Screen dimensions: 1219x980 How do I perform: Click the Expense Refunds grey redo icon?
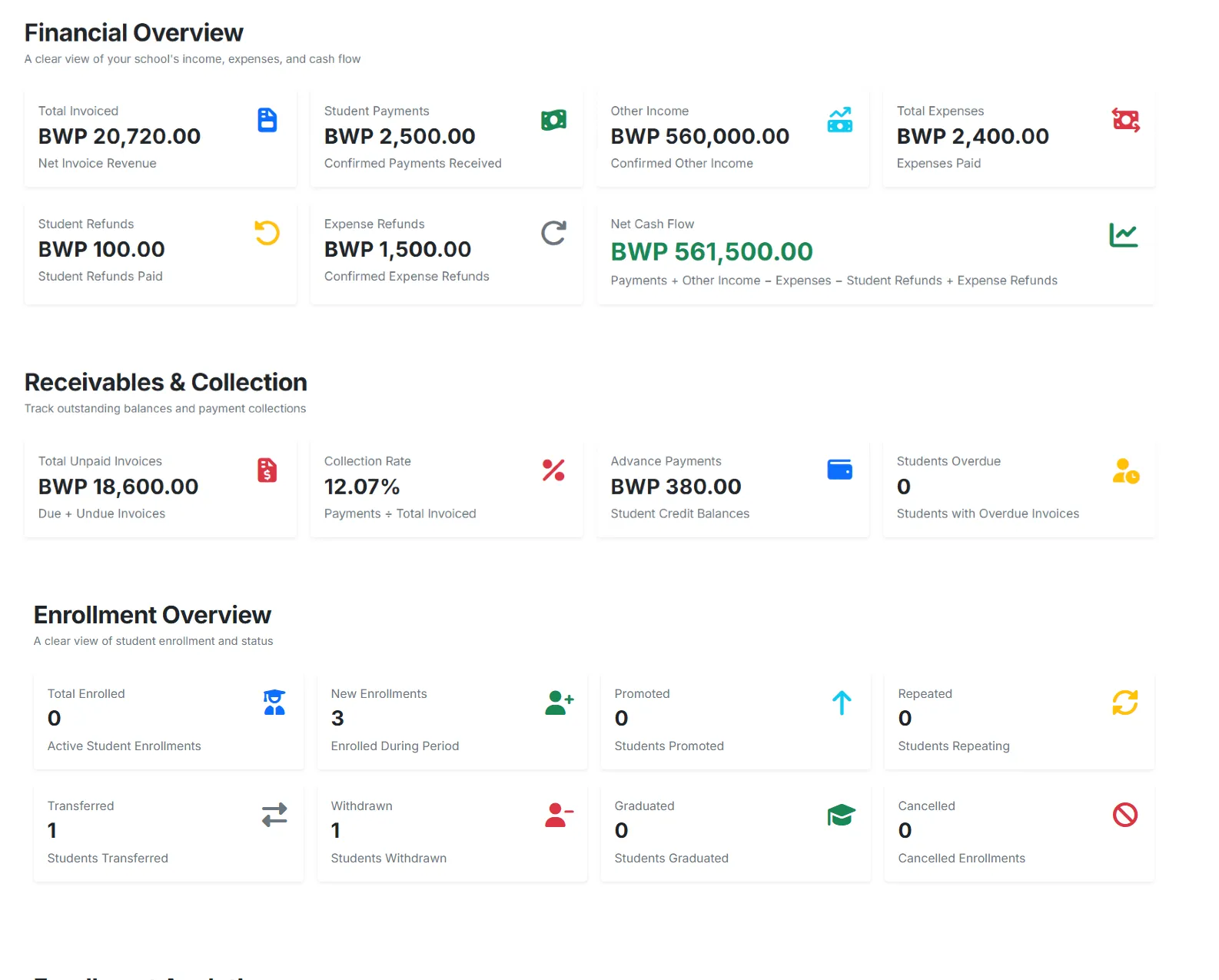553,233
